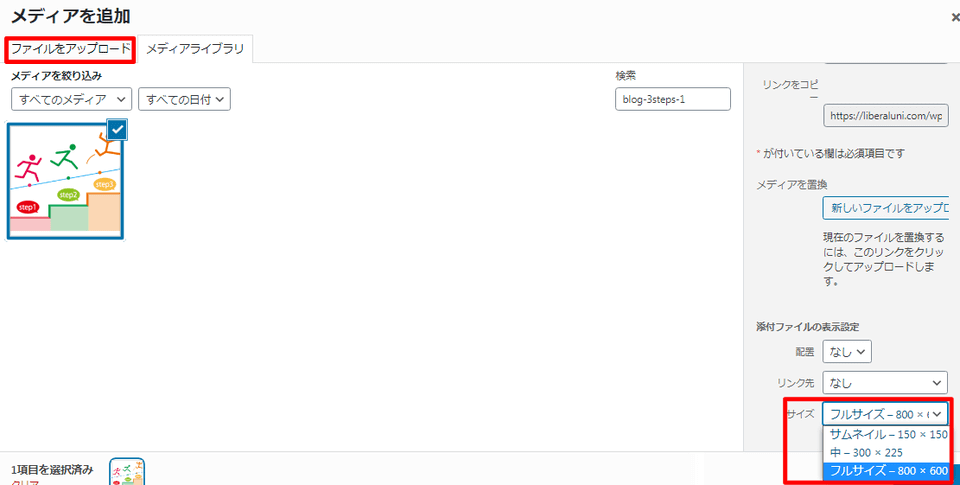Select the 3-steps staircase image thumbnail

click(66, 182)
